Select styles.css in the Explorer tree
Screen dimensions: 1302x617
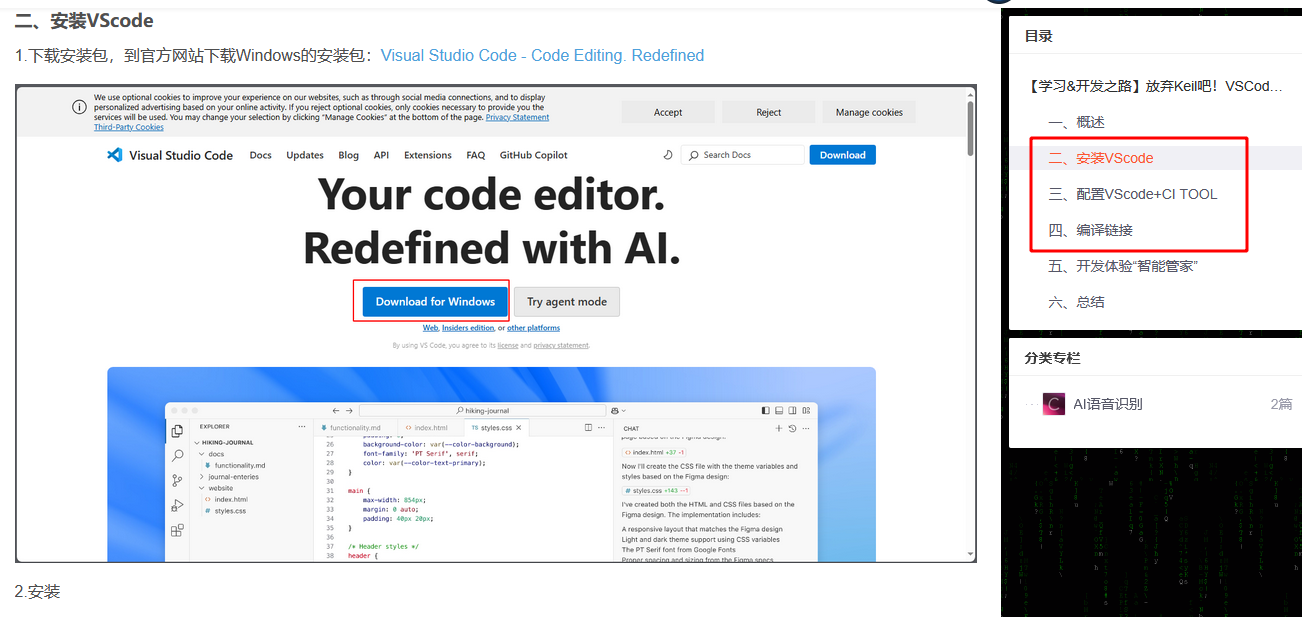(225, 511)
